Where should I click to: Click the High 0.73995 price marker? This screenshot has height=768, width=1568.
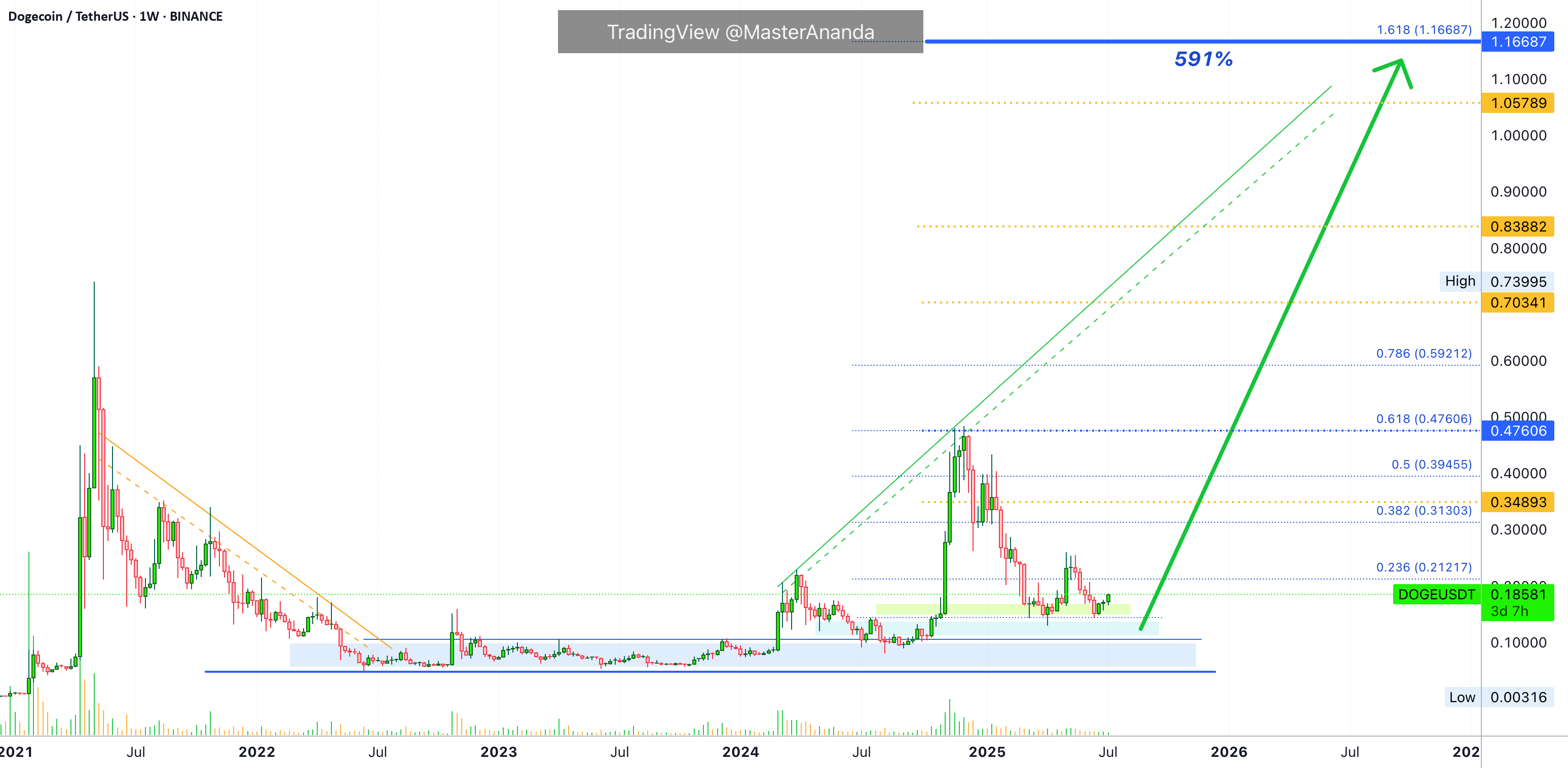coord(1496,281)
